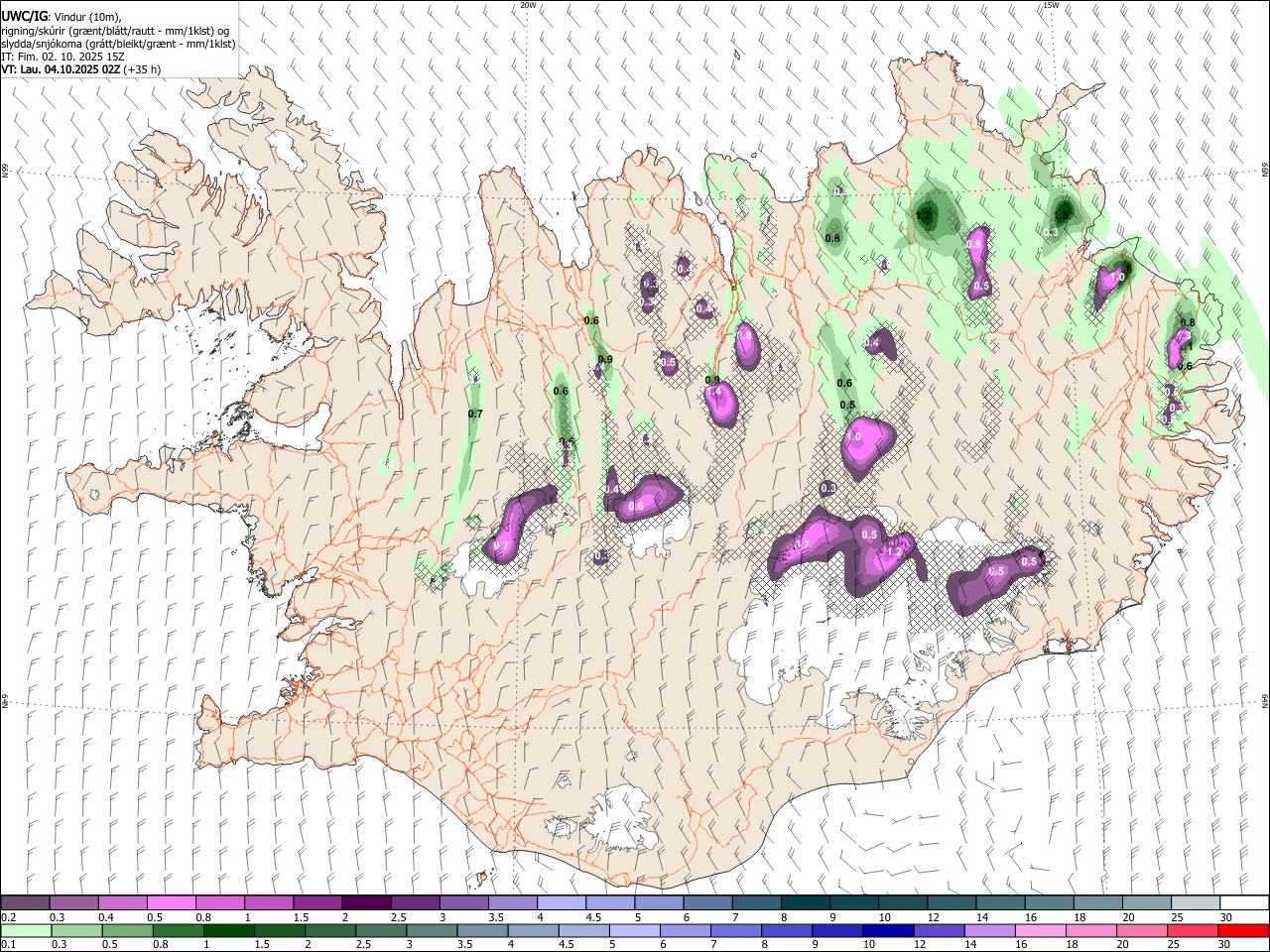Image resolution: width=1270 pixels, height=952 pixels.
Task: Click the '0.2' value in top legend row
Action: point(9,917)
